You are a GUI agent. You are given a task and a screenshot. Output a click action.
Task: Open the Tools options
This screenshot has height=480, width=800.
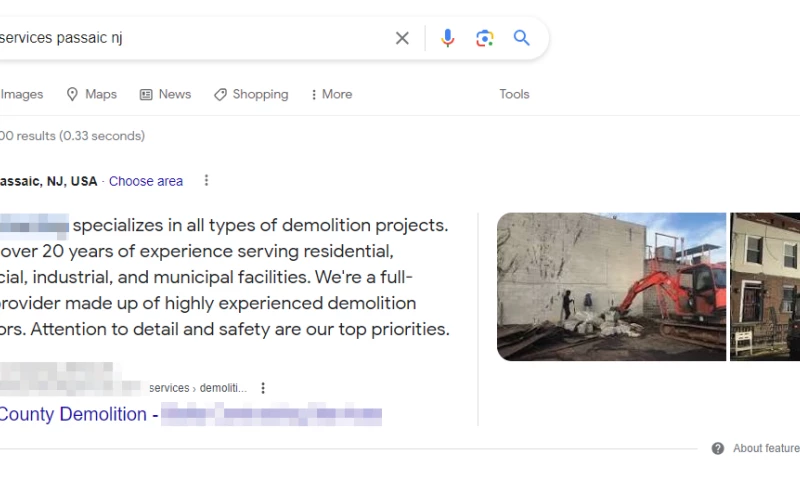tap(514, 94)
